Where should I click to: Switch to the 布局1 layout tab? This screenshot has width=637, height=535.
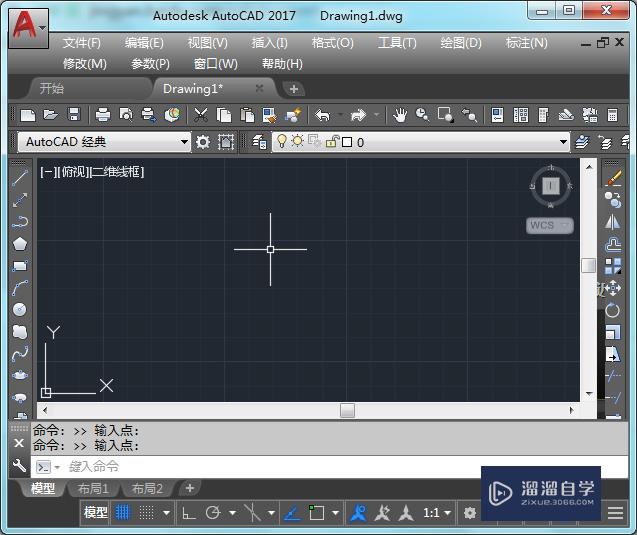pos(93,489)
